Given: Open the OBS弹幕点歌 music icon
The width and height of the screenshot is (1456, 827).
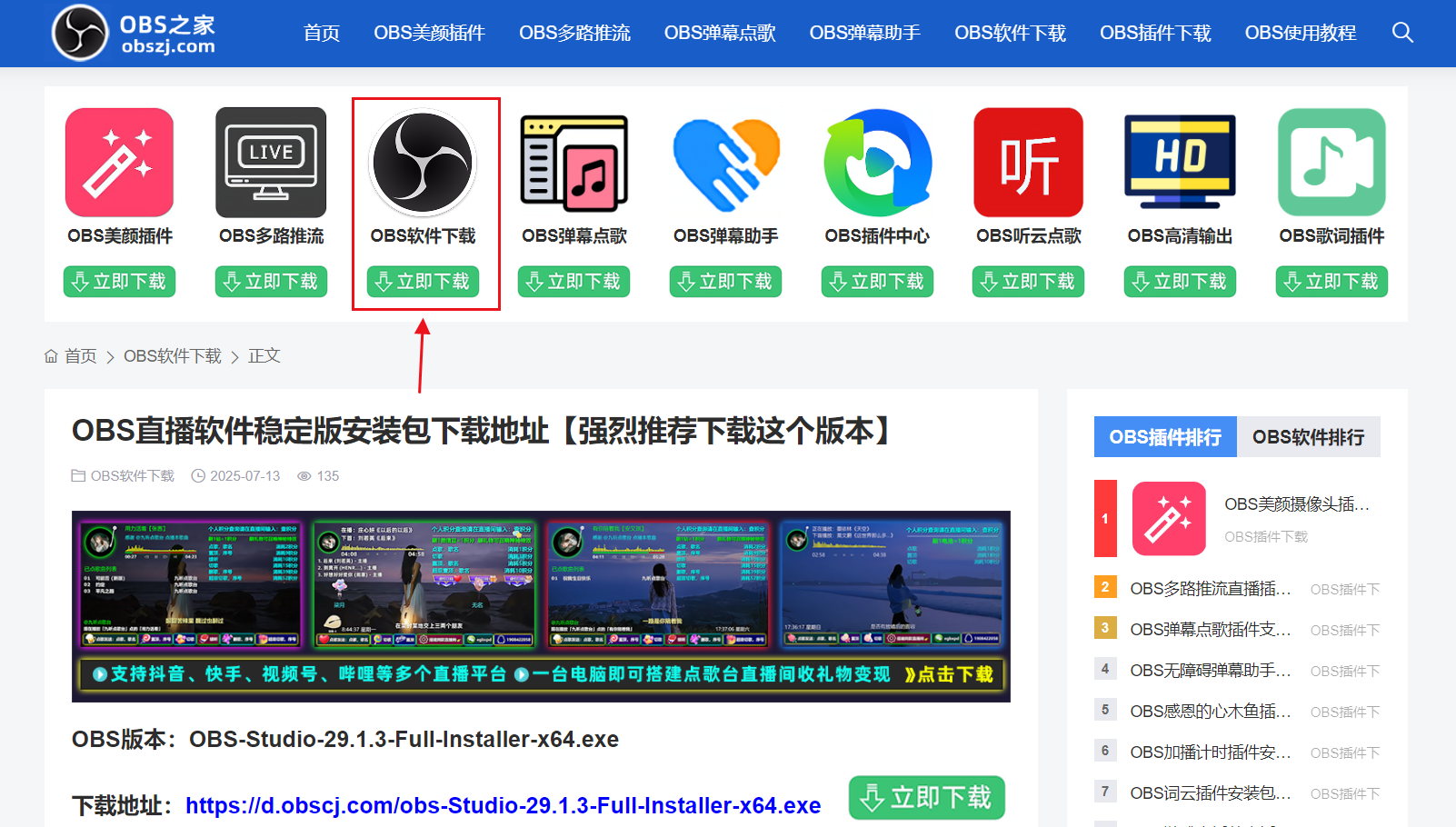Looking at the screenshot, I should pyautogui.click(x=573, y=163).
